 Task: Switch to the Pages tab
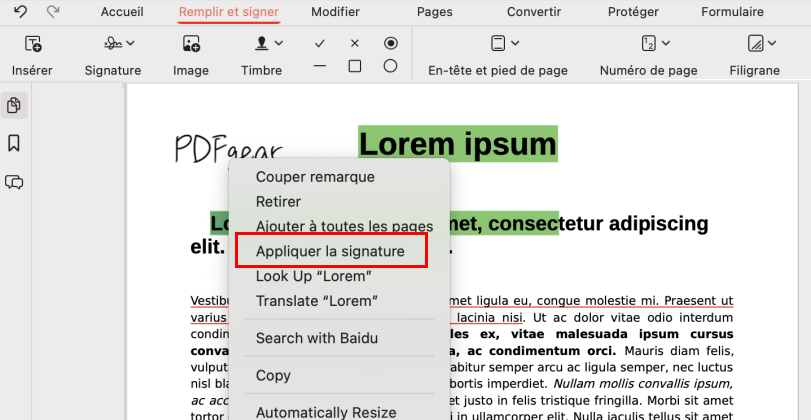tap(434, 12)
